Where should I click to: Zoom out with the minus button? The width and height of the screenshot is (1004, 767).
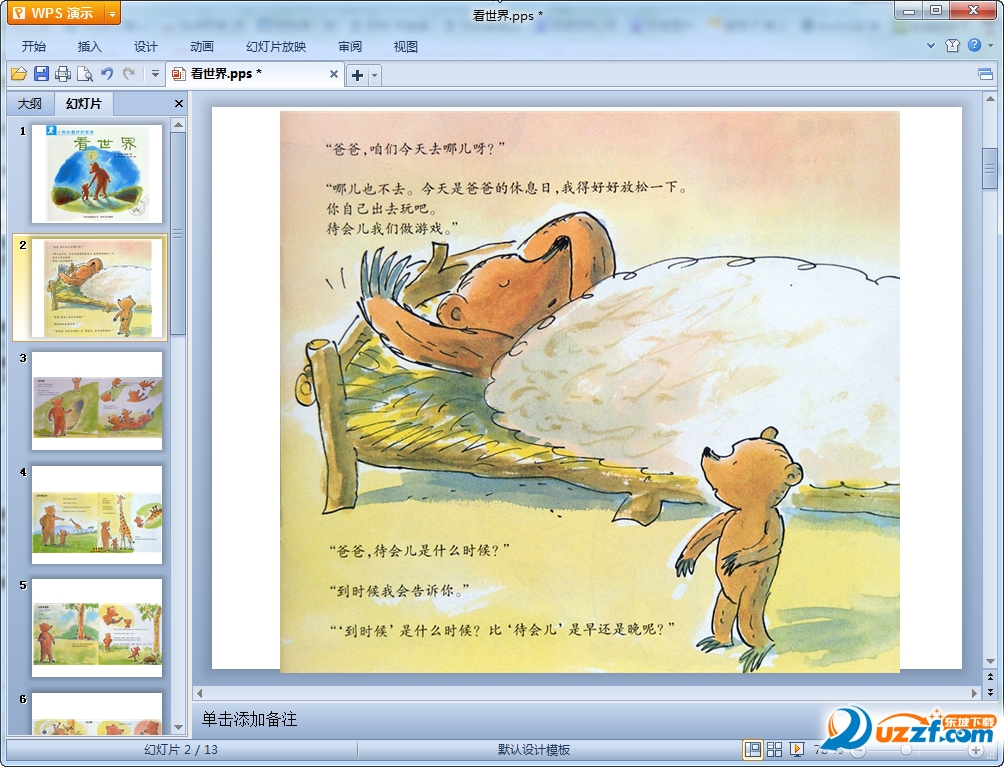858,750
